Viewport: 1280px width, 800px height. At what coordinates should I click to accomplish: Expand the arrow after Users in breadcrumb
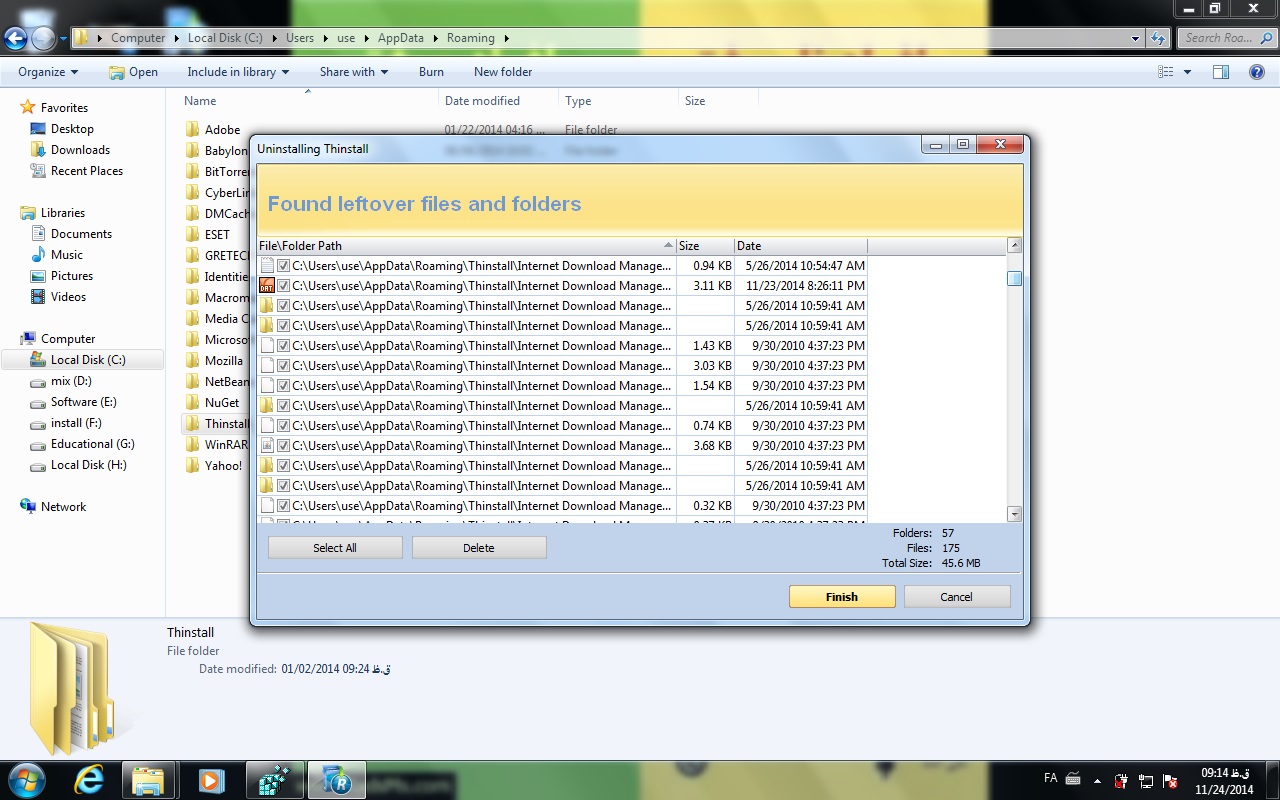[x=325, y=38]
